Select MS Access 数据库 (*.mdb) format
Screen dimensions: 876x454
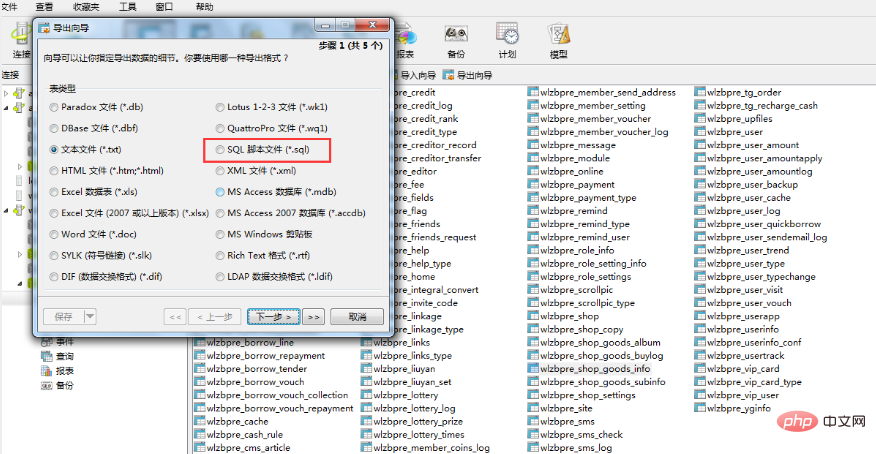pyautogui.click(x=220, y=192)
